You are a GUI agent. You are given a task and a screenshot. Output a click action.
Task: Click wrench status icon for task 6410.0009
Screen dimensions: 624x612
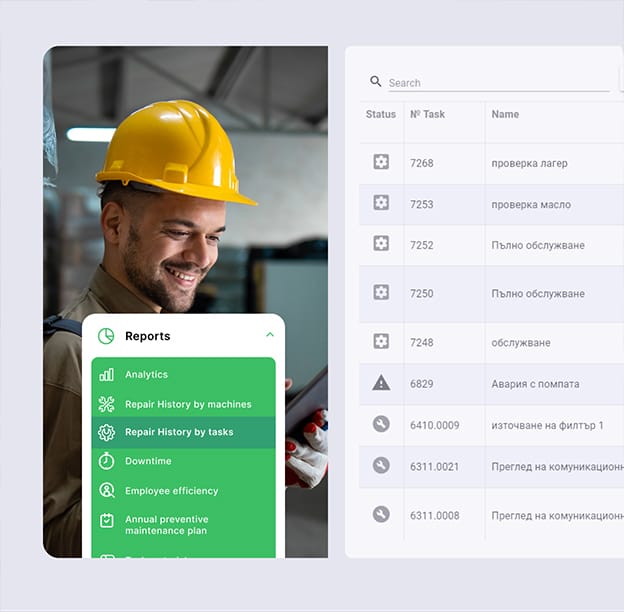(381, 424)
